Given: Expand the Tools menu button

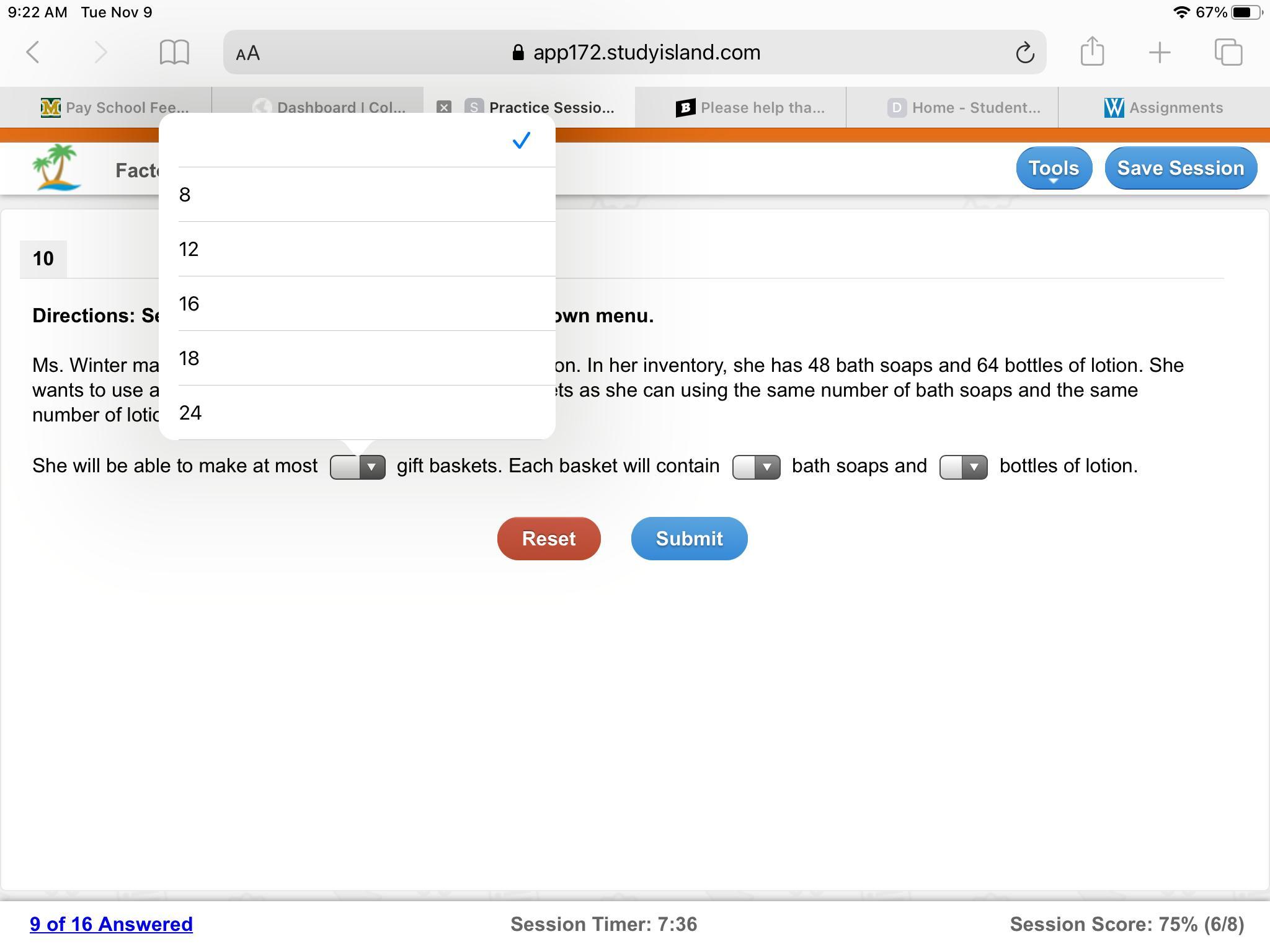Looking at the screenshot, I should tap(1054, 168).
